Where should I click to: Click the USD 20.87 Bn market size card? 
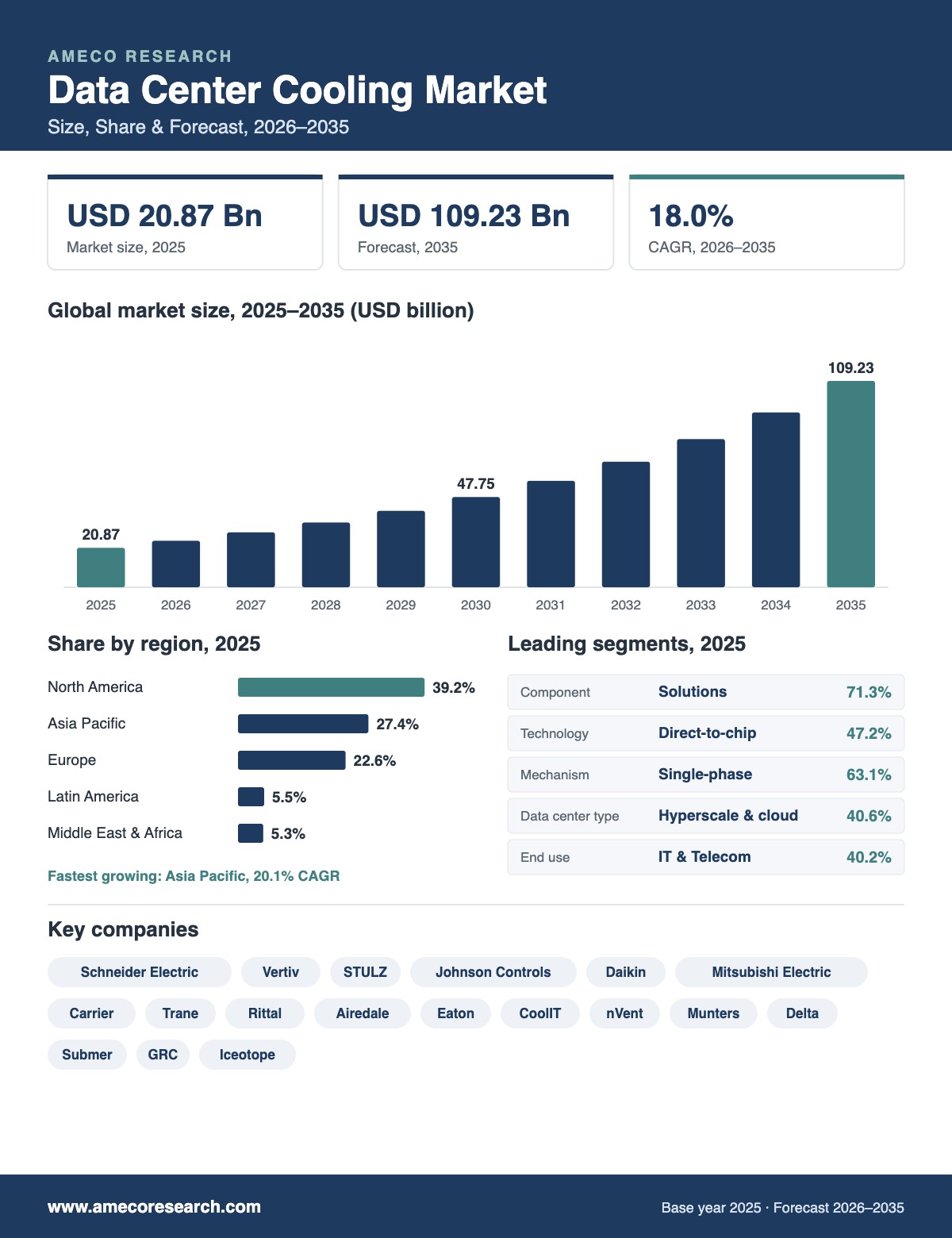coord(185,222)
